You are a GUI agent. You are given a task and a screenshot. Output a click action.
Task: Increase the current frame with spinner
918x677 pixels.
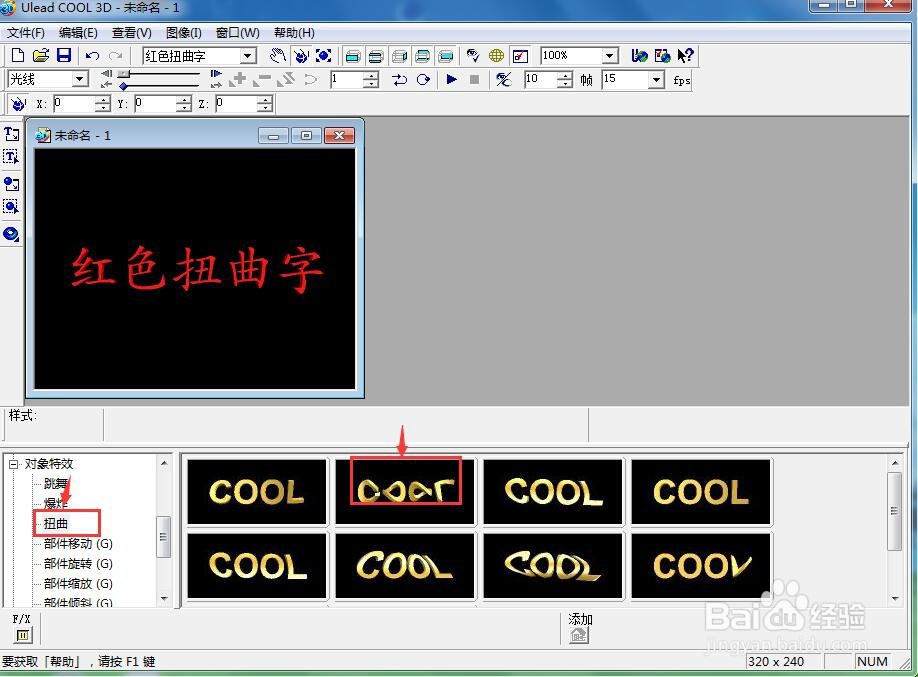point(371,76)
